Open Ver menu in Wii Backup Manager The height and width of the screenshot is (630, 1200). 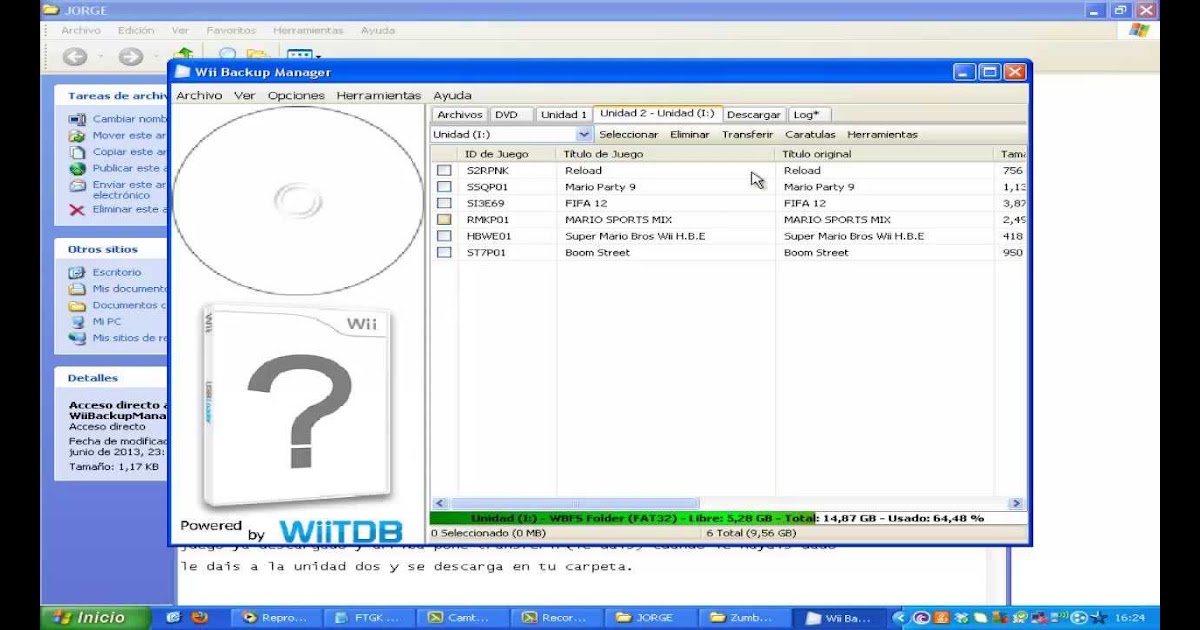coord(245,96)
